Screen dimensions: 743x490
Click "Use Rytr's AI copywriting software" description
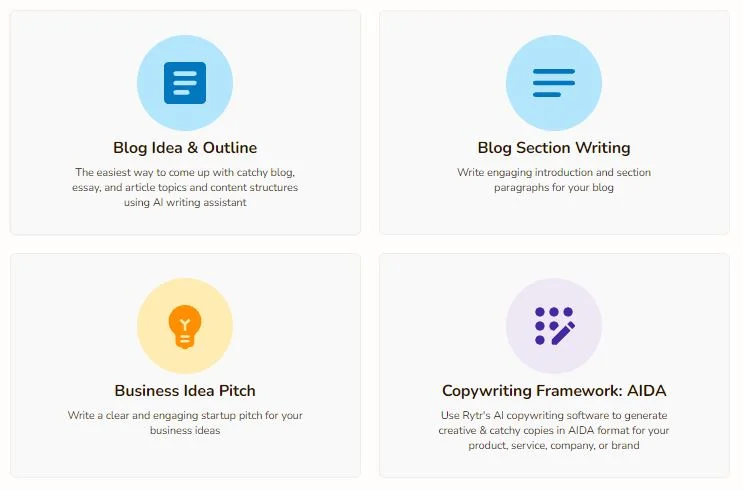point(554,430)
